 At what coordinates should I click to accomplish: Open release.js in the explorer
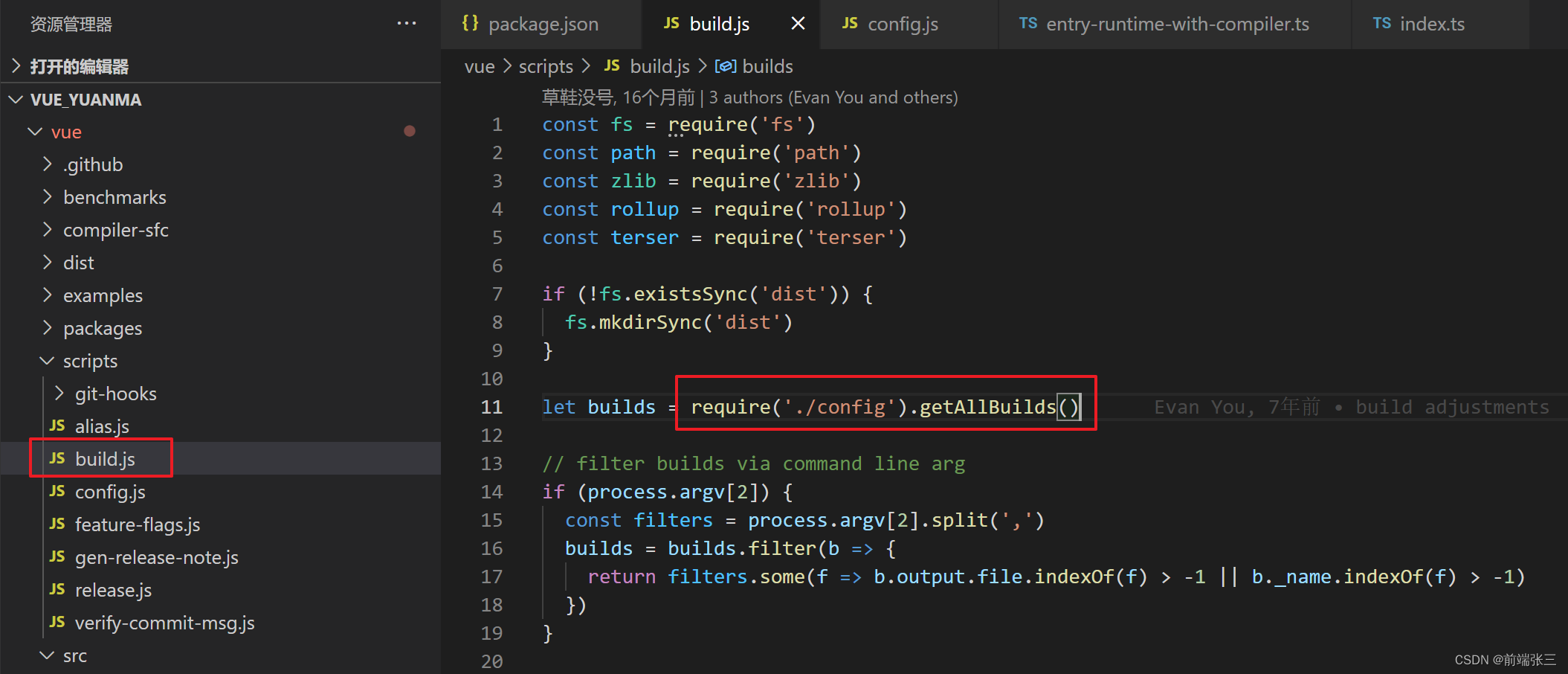point(220,590)
